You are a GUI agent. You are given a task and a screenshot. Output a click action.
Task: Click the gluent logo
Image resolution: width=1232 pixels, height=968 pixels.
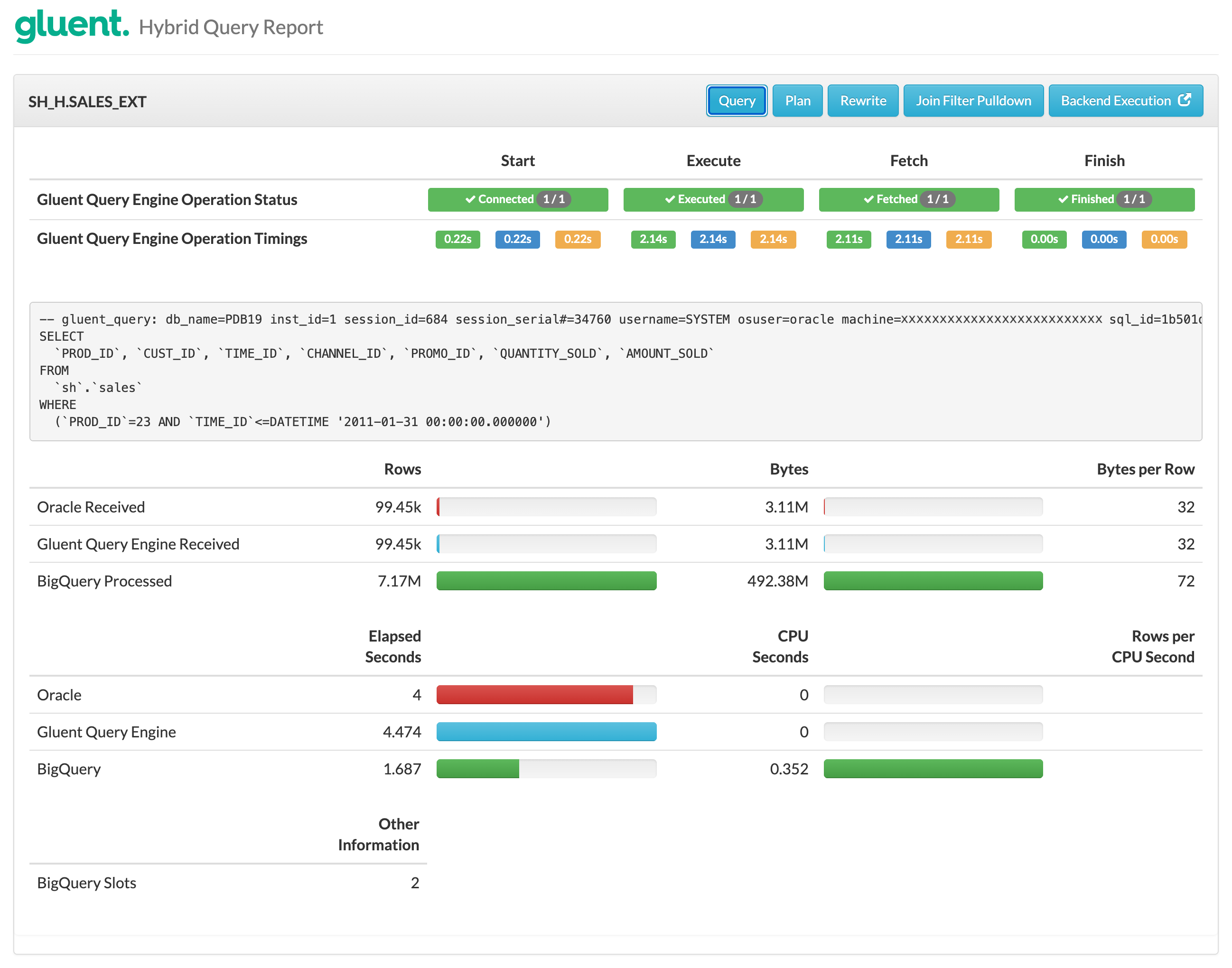[x=72, y=26]
